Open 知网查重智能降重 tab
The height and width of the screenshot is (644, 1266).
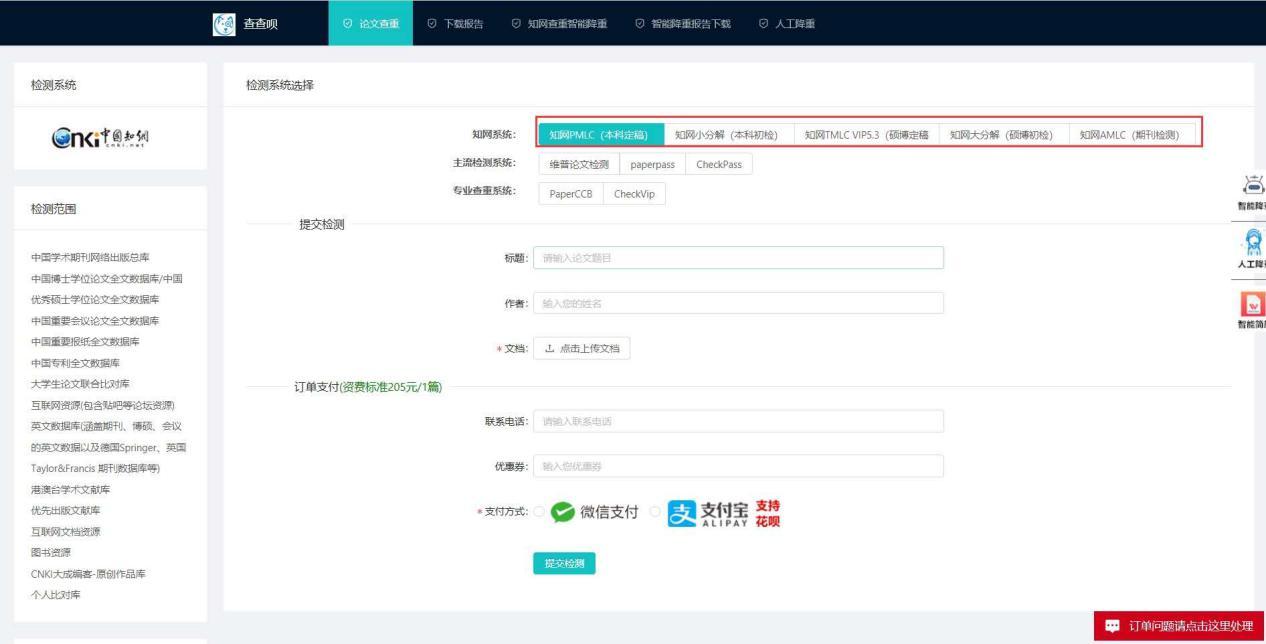click(564, 23)
